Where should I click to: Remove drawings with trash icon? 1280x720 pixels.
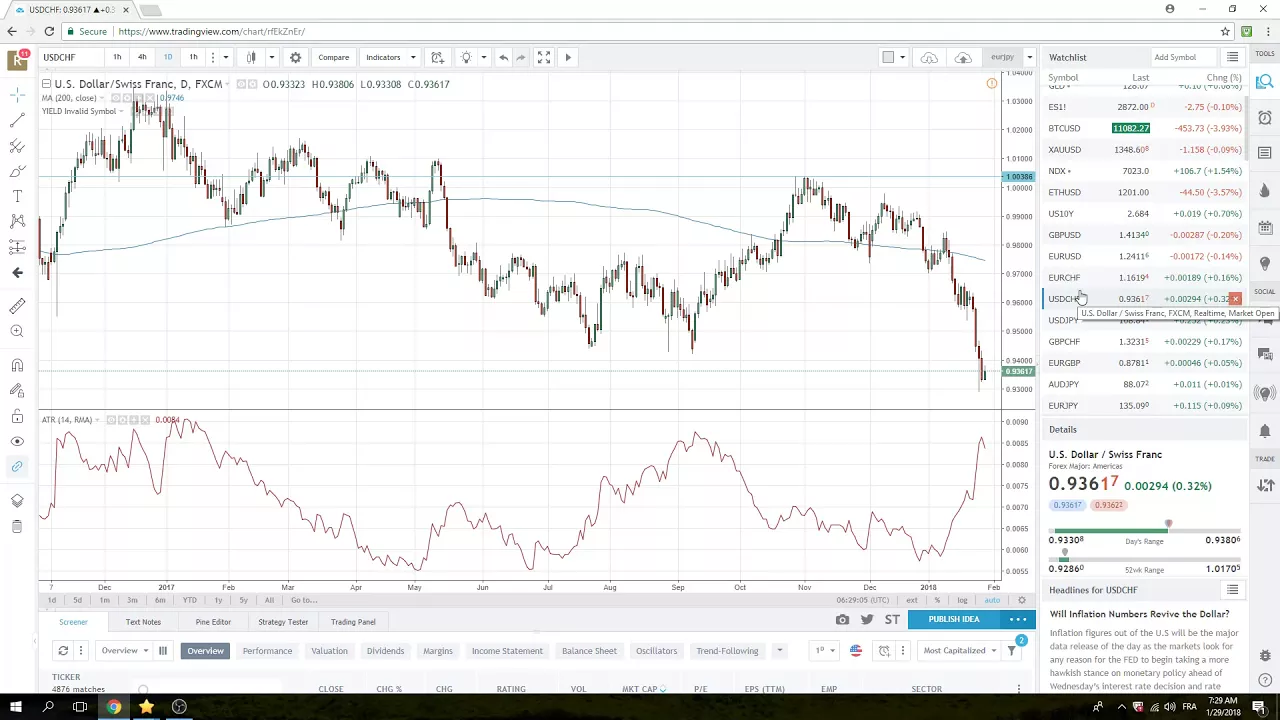point(17,526)
